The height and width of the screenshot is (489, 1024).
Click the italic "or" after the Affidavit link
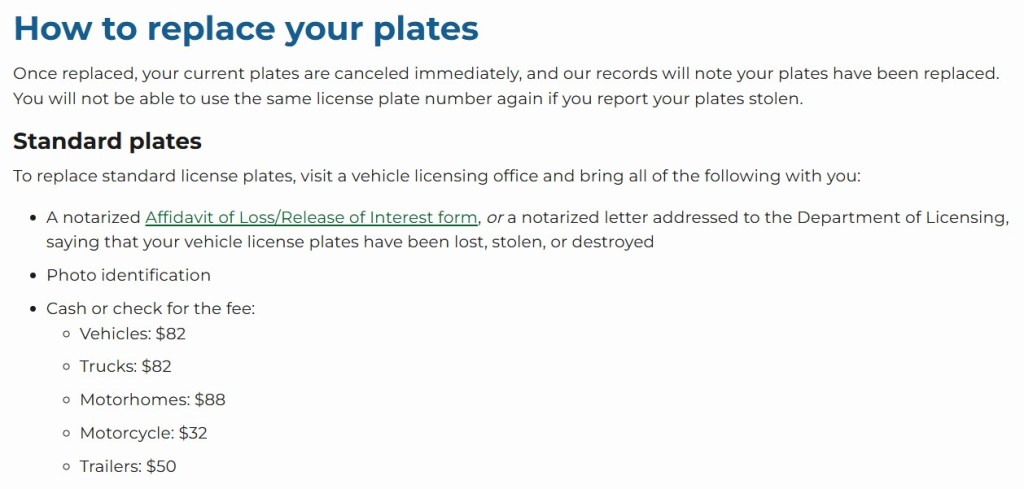click(495, 217)
